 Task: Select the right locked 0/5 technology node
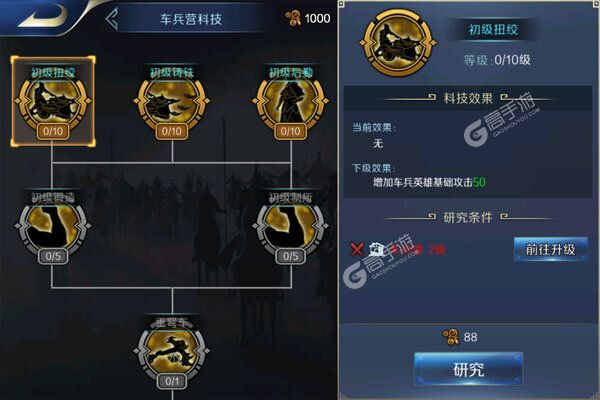point(290,228)
